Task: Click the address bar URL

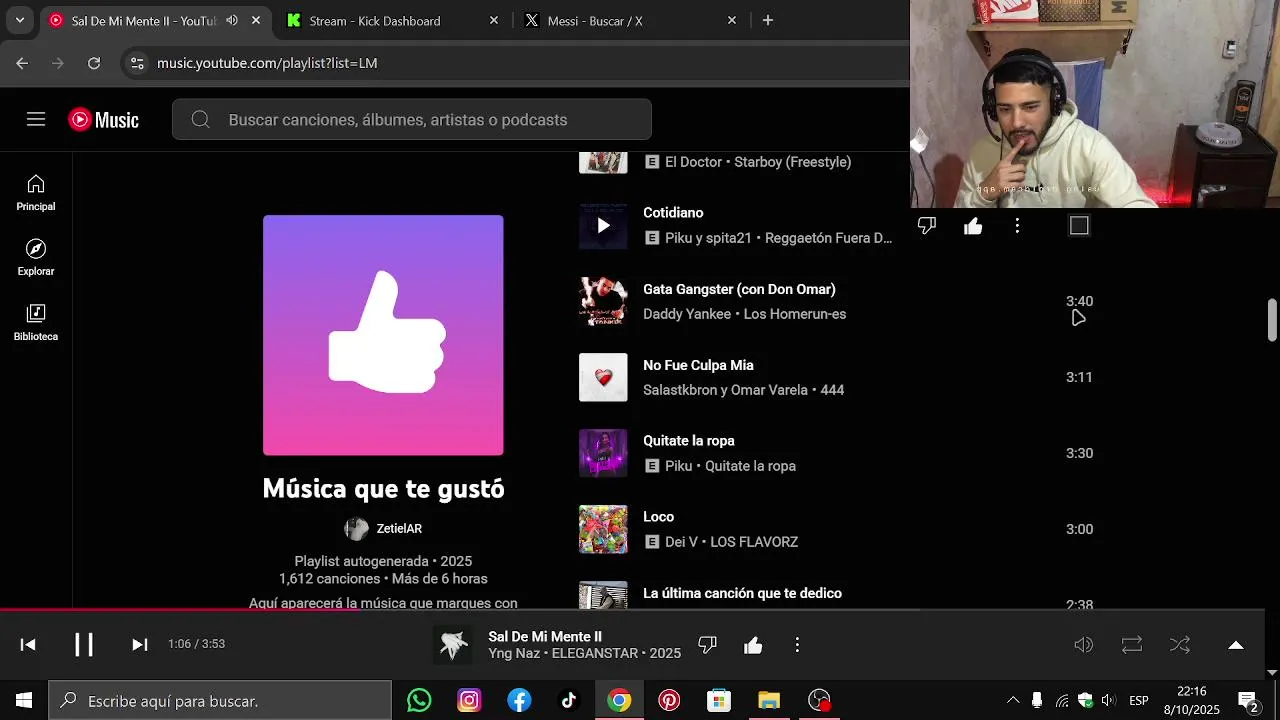Action: click(x=267, y=63)
